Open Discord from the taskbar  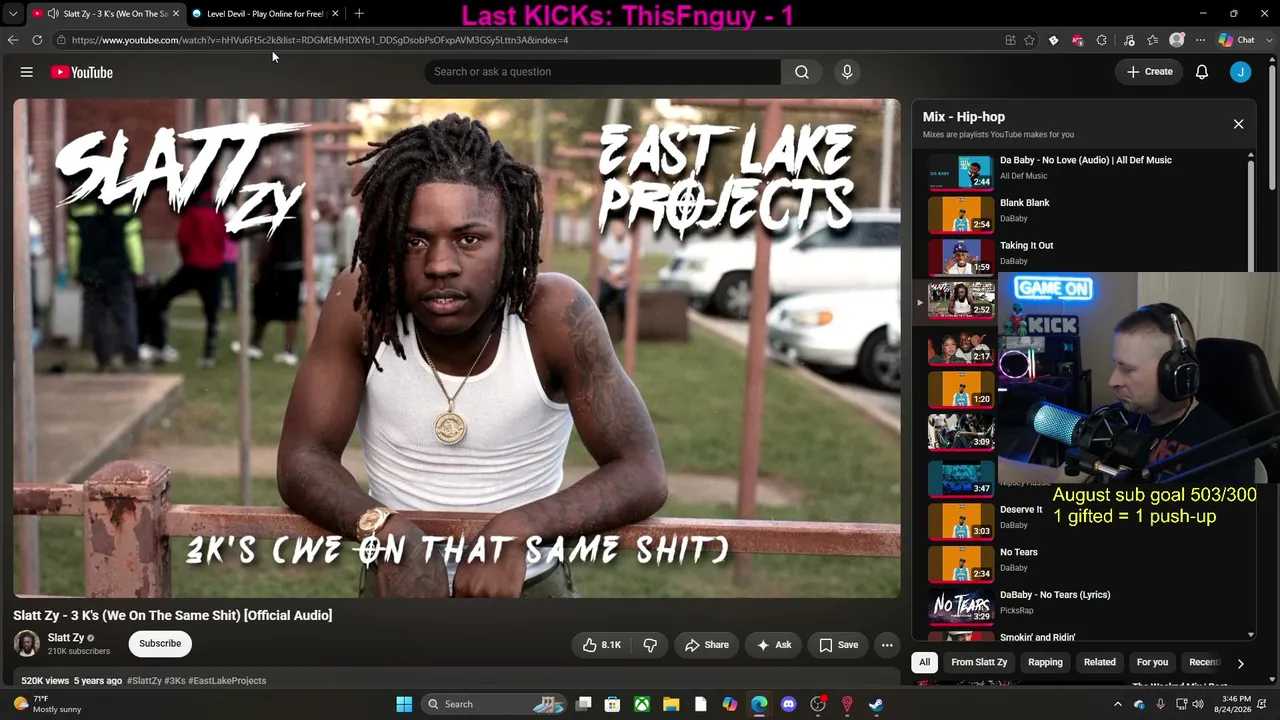pyautogui.click(x=788, y=704)
